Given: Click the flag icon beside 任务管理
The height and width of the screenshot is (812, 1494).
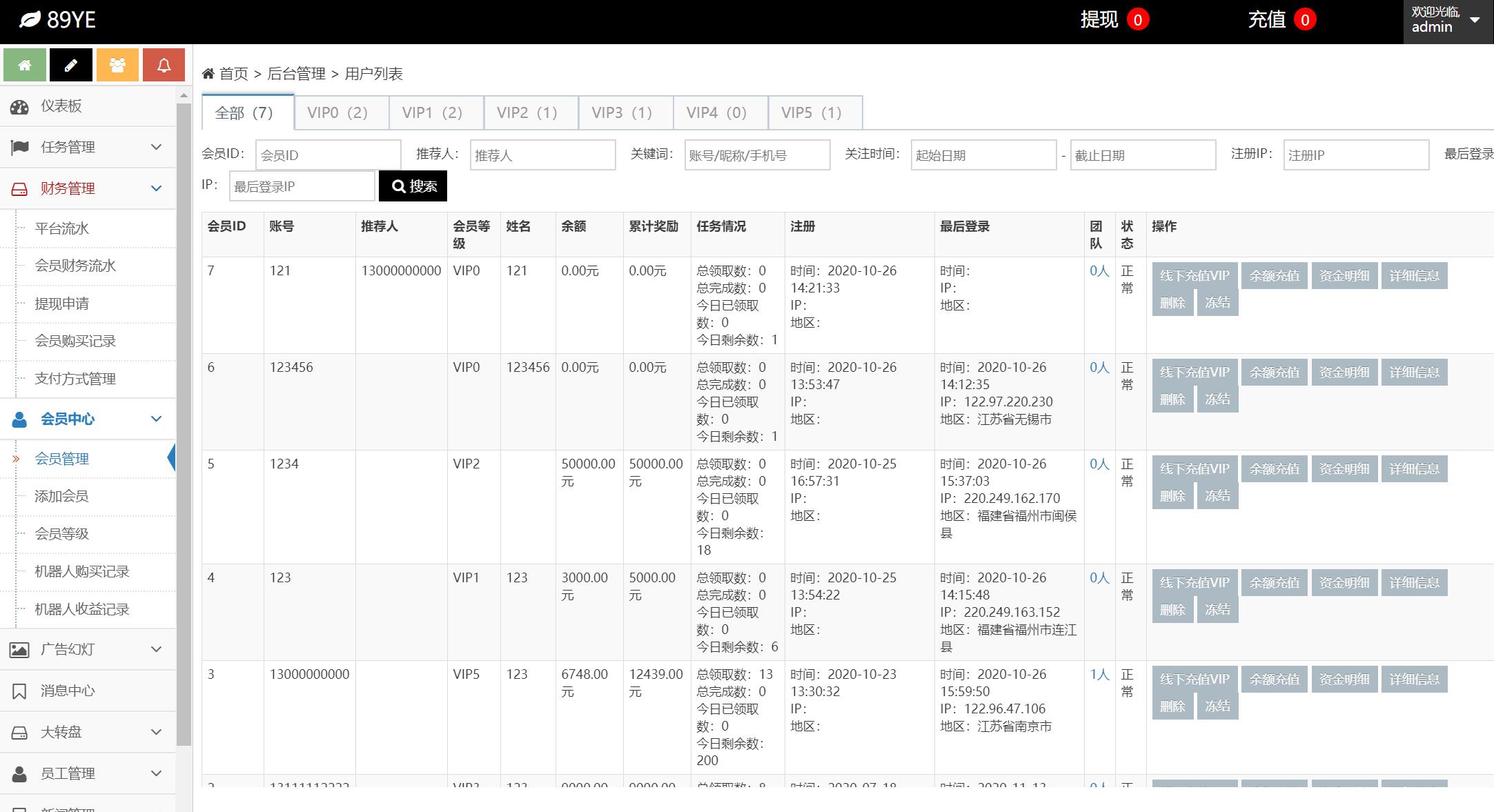Looking at the screenshot, I should (19, 147).
